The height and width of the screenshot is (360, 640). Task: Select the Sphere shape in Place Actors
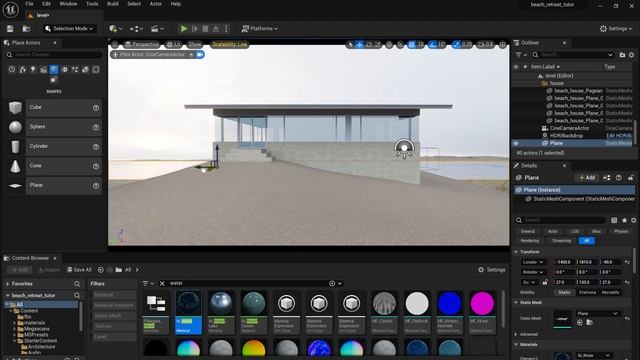click(54, 127)
